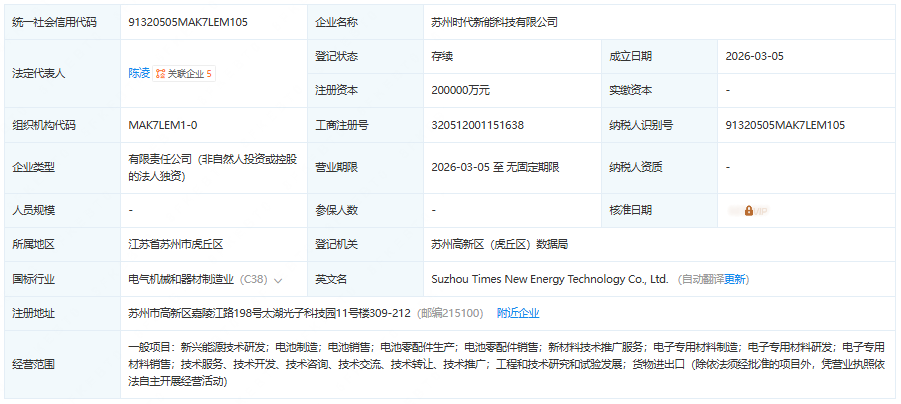Click the industry 电气机械和器材制造业
The width and height of the screenshot is (901, 404).
182,279
